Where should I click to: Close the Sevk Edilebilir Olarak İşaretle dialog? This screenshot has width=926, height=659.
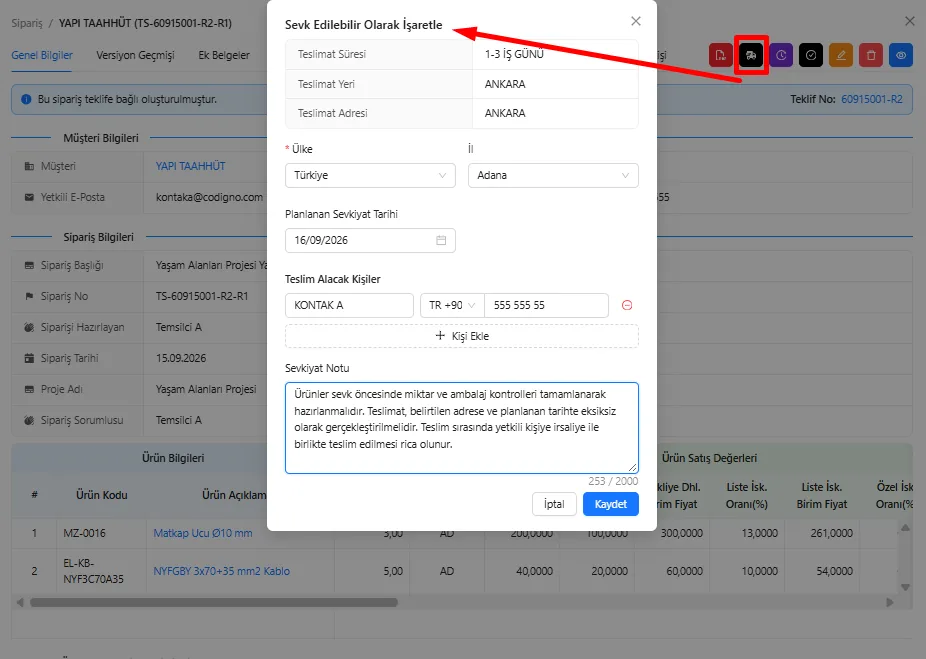(635, 21)
